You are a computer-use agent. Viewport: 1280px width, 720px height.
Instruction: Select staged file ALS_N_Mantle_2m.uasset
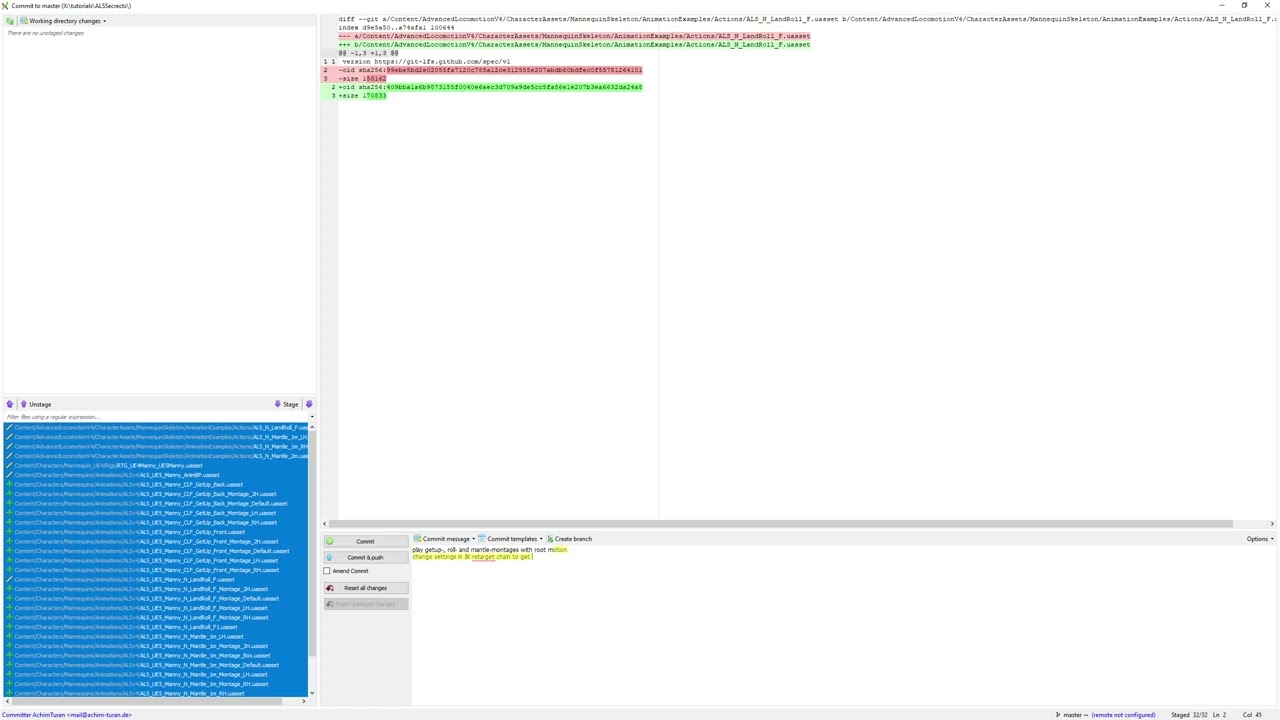[156, 456]
